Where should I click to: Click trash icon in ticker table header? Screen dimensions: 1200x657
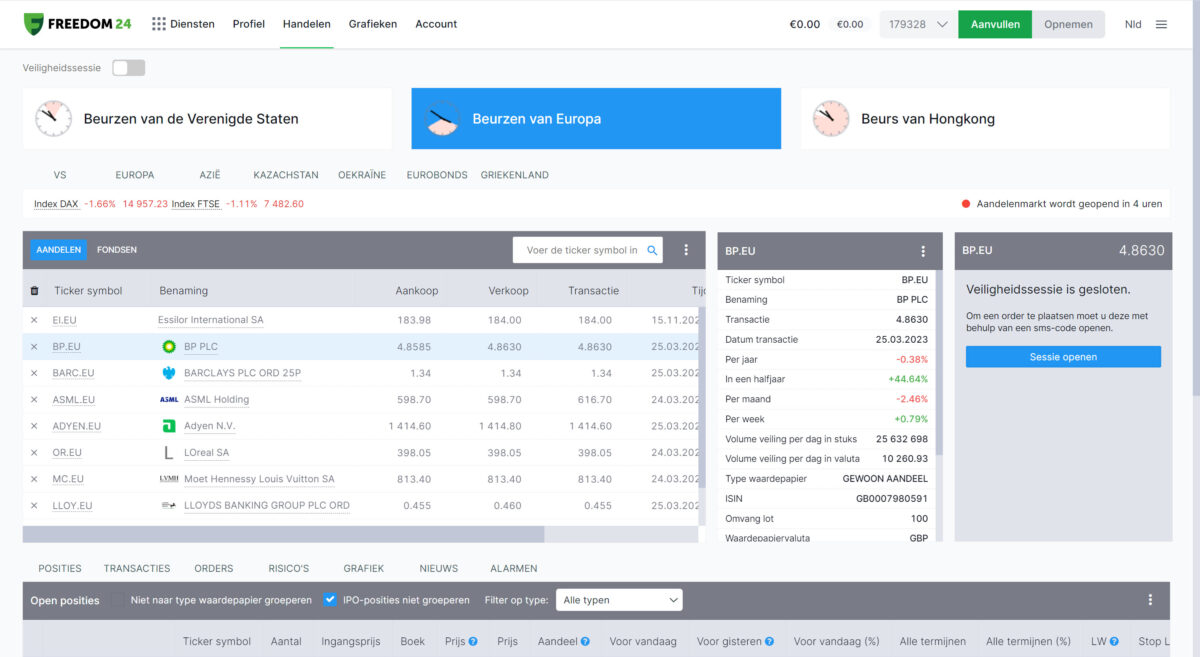(34, 291)
